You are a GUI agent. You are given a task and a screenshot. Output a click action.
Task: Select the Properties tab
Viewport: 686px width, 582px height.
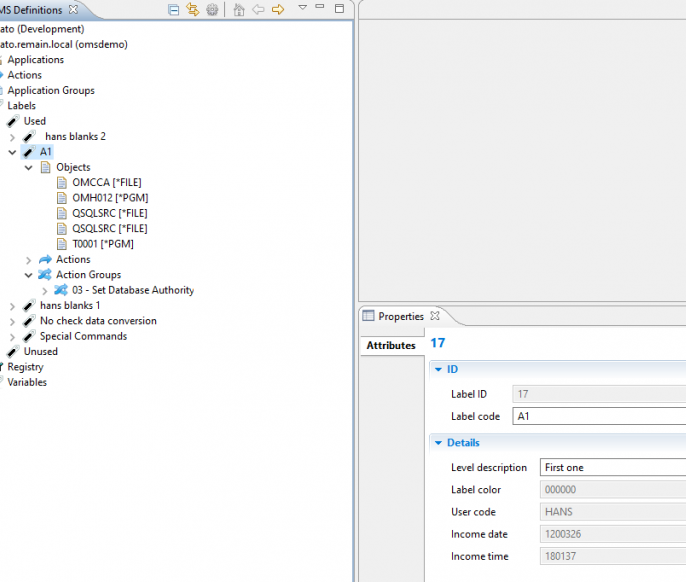[401, 316]
